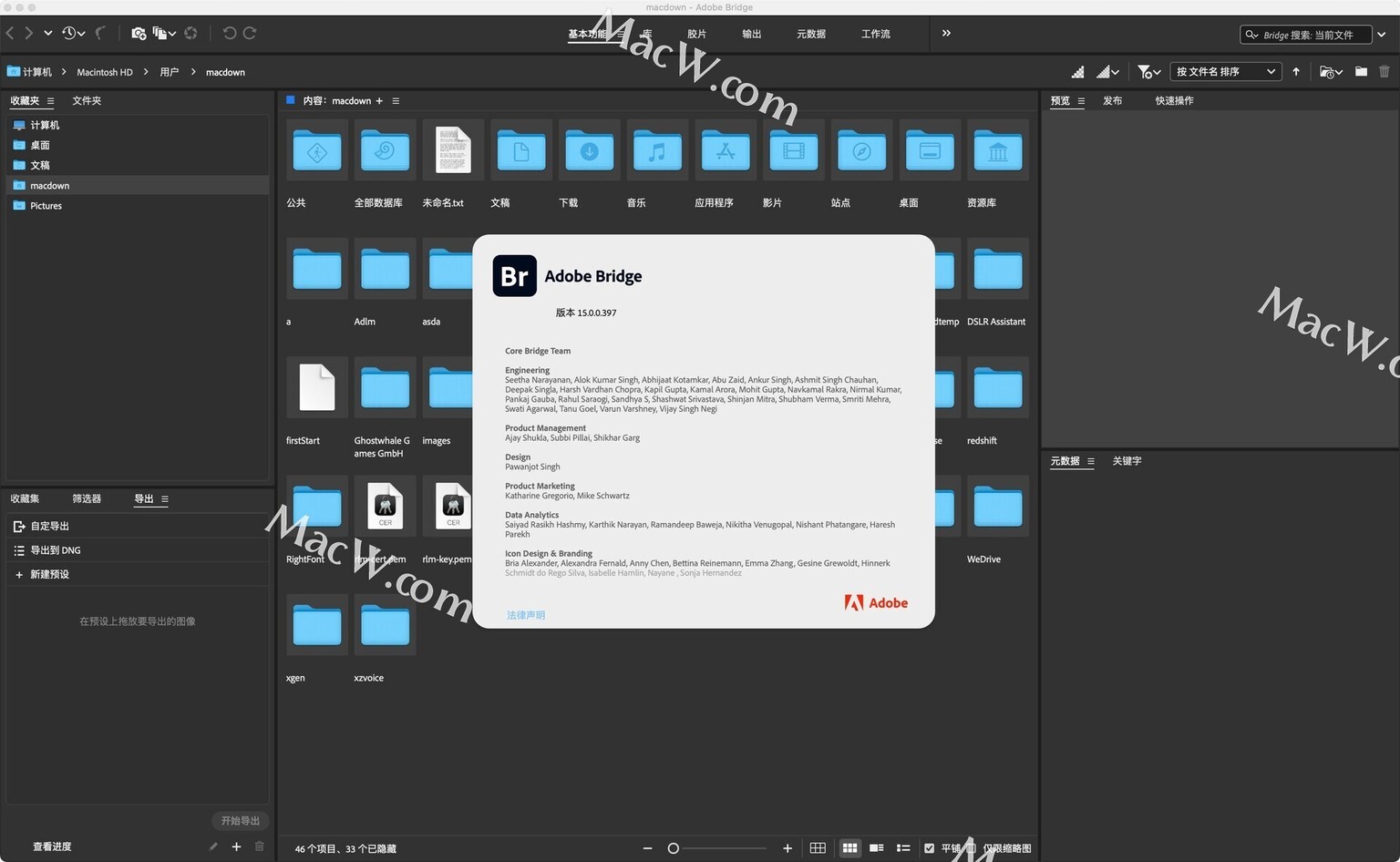Select the 下载 folder thumbnail

tap(590, 150)
